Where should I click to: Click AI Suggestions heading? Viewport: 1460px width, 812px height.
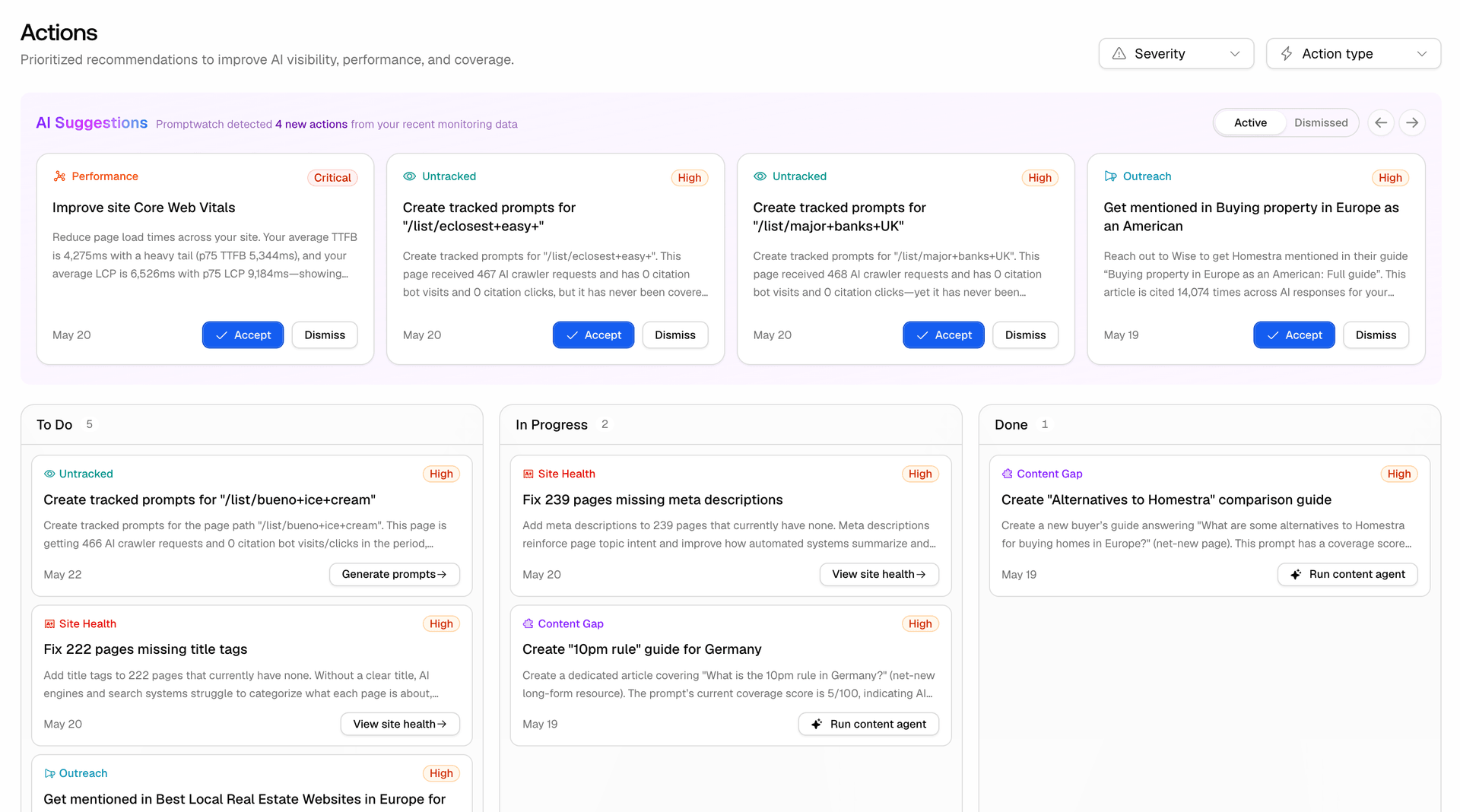click(92, 122)
